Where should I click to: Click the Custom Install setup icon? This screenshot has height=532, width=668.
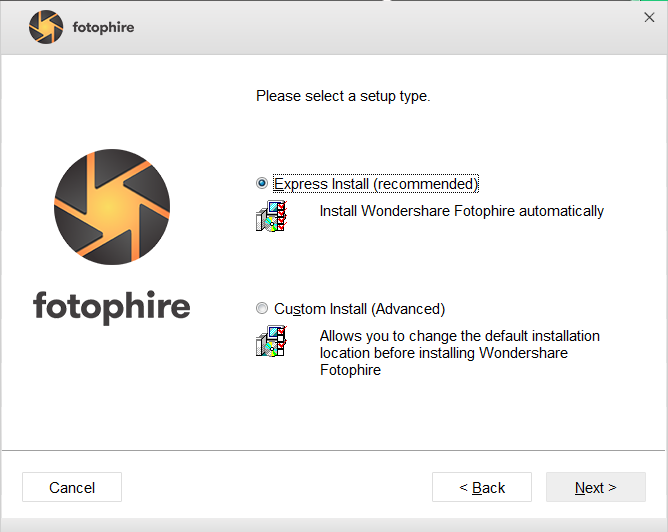pos(271,341)
